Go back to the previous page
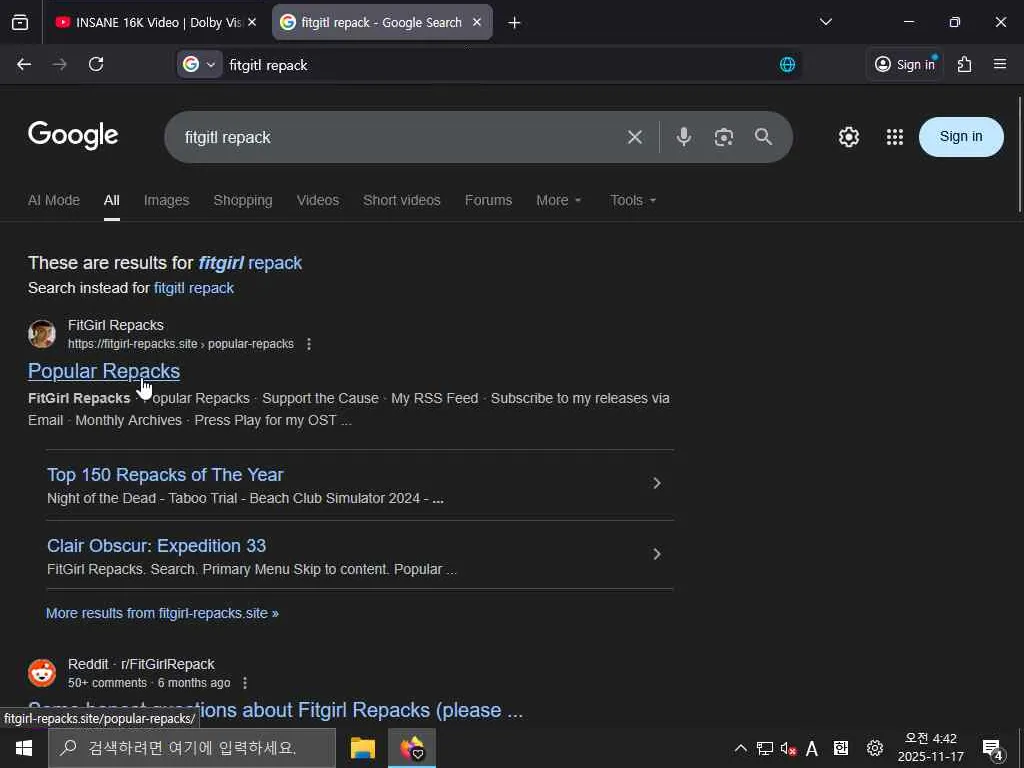Image resolution: width=1024 pixels, height=768 pixels. click(x=24, y=64)
